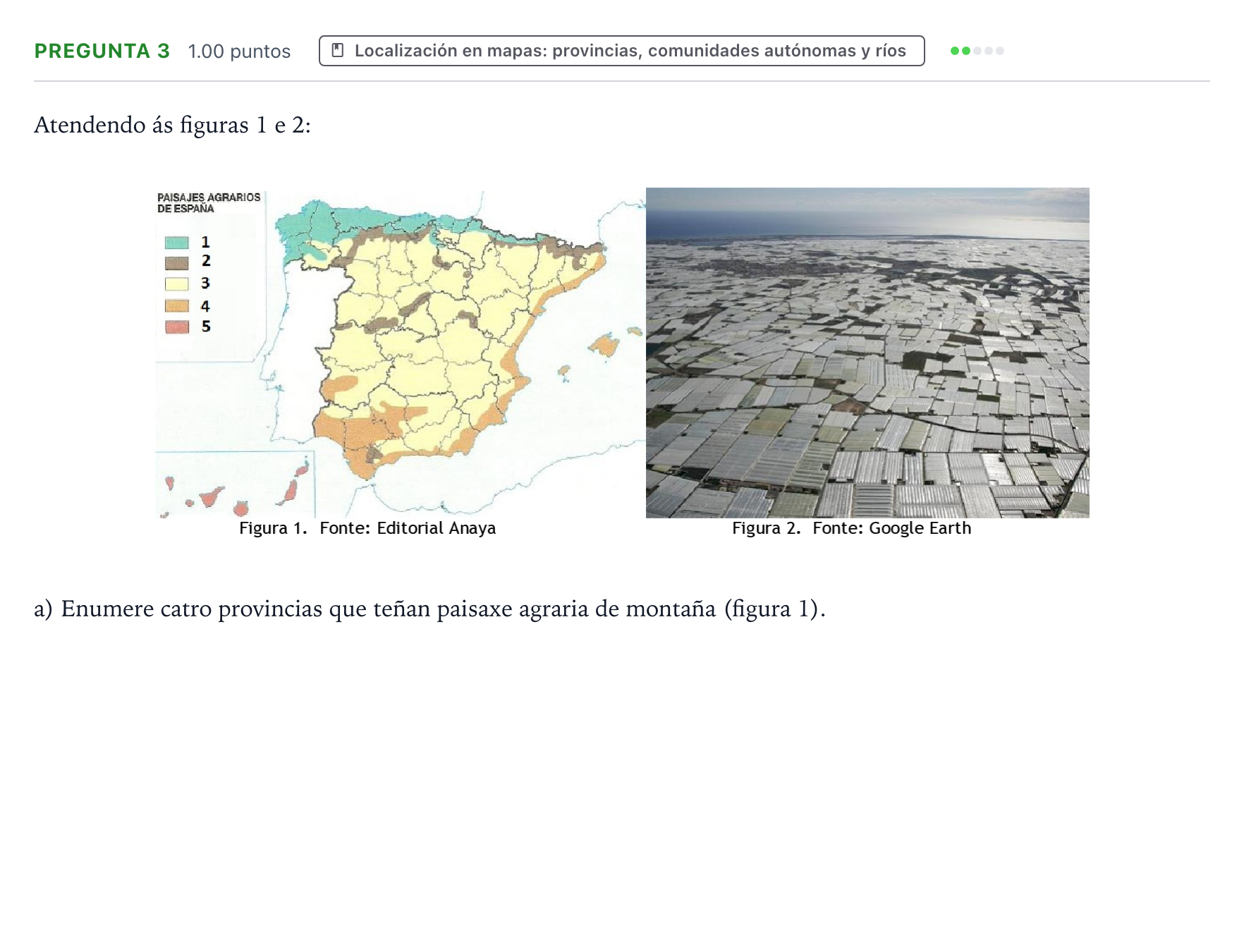Click legend color swatch number 2 (brown)
The image size is (1244, 952).
tap(177, 263)
